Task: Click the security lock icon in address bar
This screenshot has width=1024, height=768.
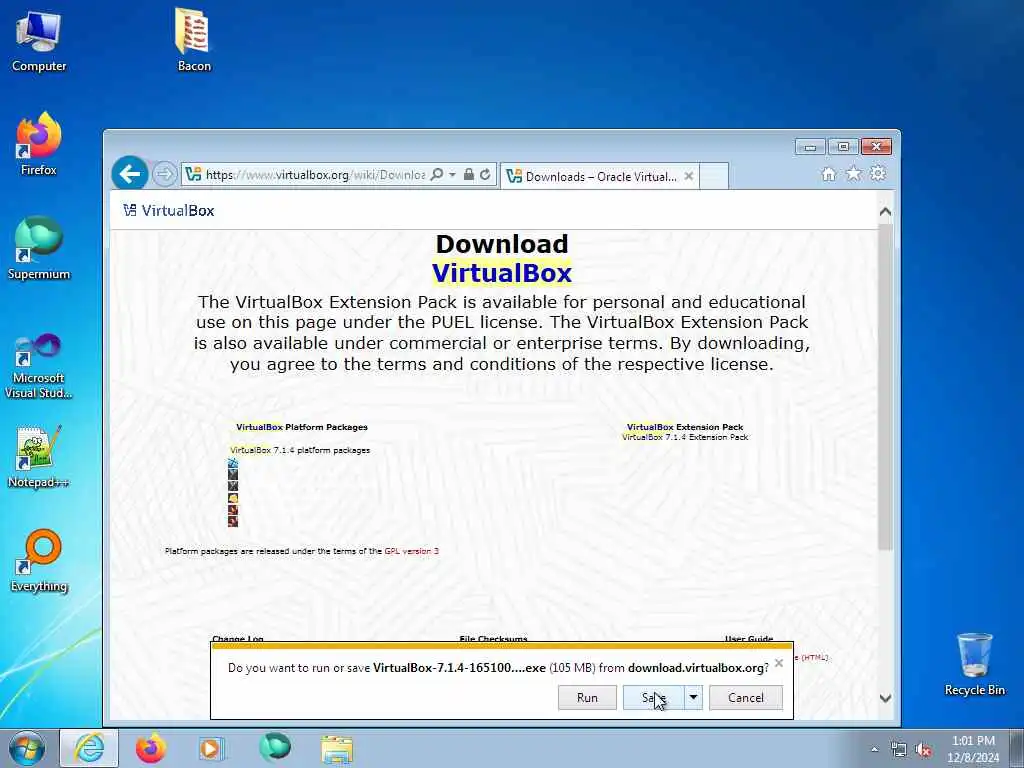Action: [x=468, y=174]
